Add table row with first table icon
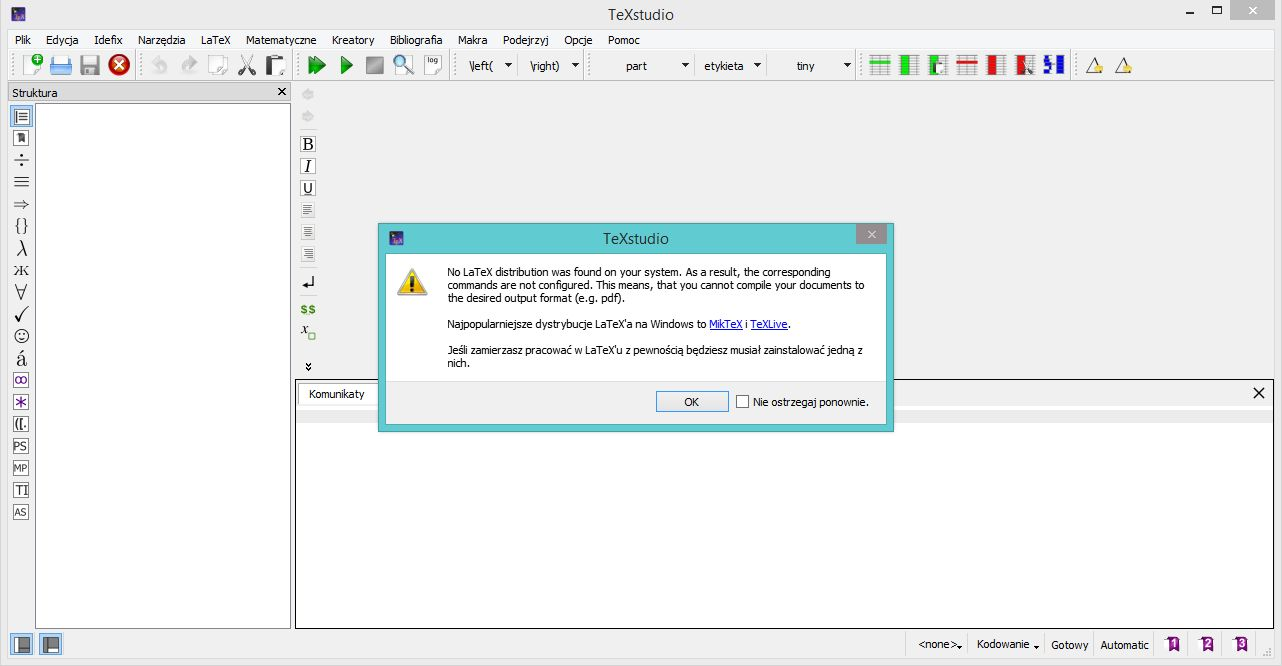Viewport: 1282px width, 666px height. point(880,65)
